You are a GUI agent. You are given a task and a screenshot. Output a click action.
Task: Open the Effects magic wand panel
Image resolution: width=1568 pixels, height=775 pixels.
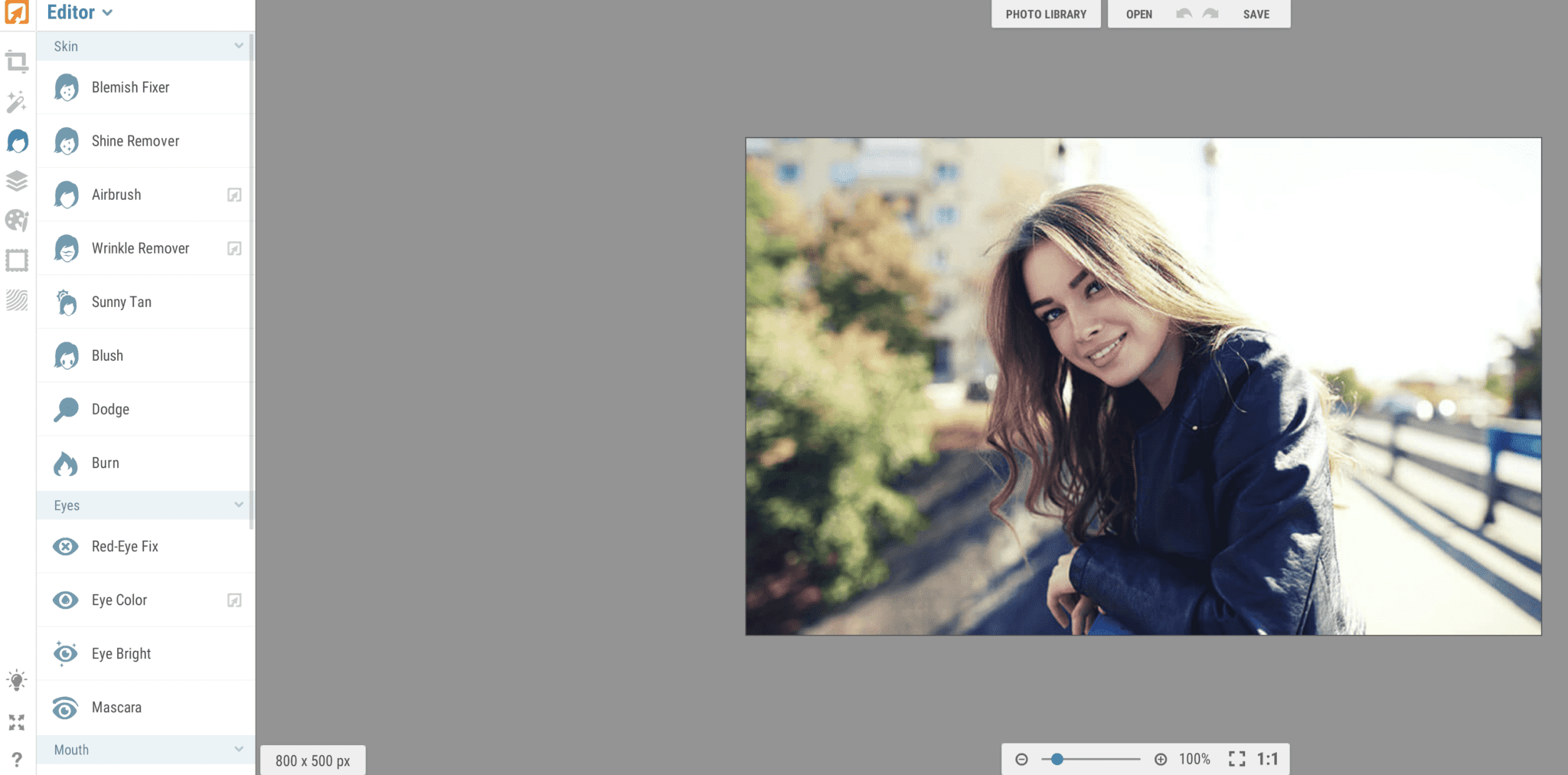tap(17, 102)
